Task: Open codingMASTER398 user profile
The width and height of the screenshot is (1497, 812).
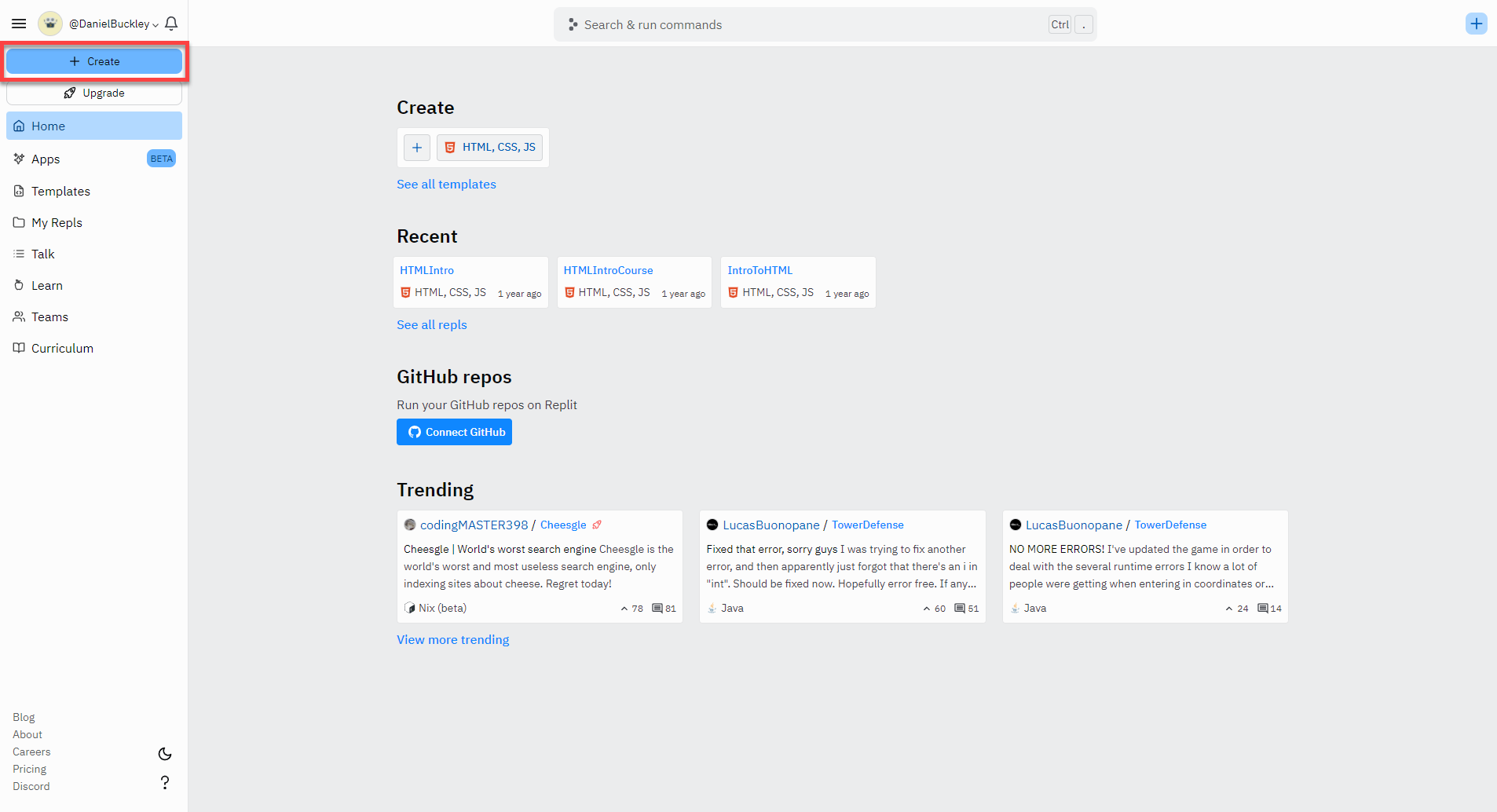Action: [474, 525]
